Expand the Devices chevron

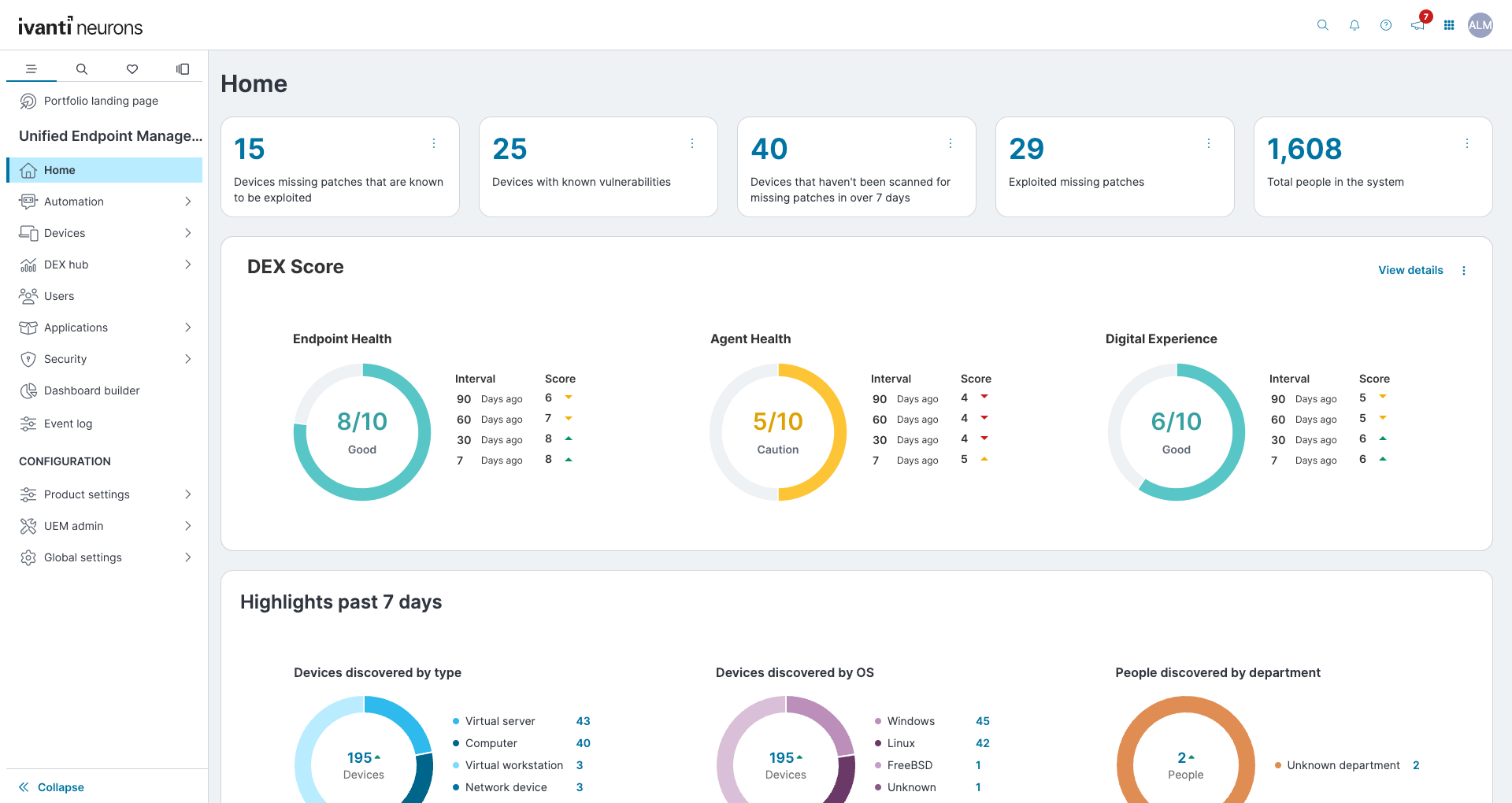point(188,233)
